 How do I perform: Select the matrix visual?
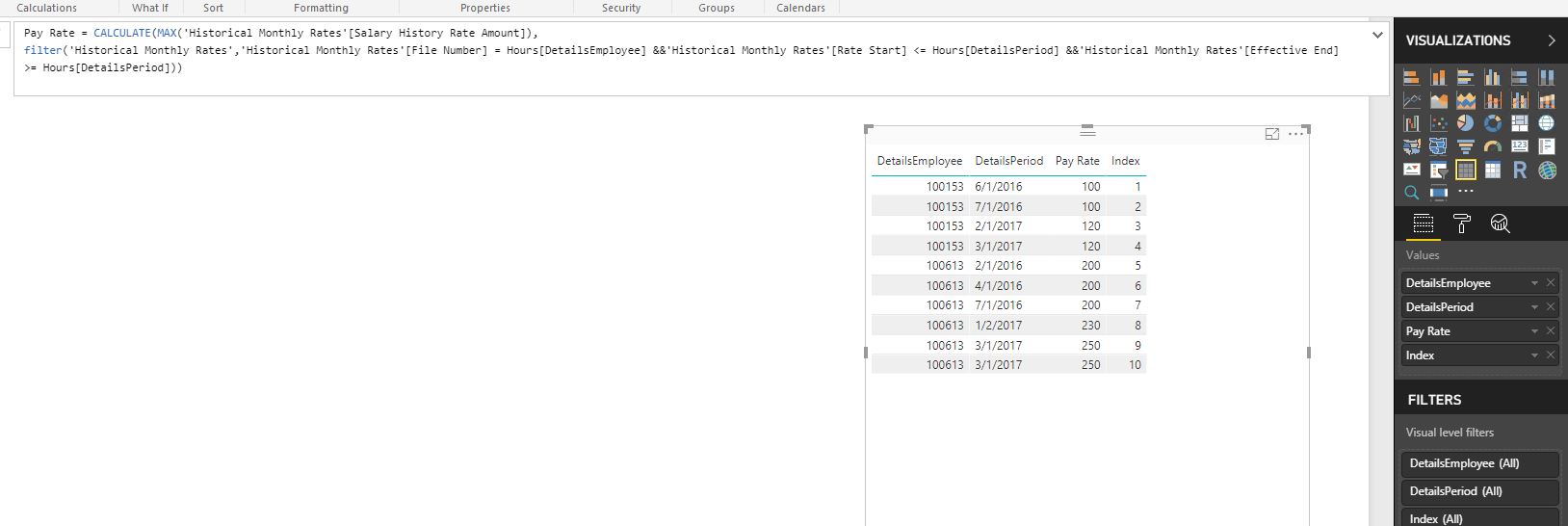tap(1493, 170)
